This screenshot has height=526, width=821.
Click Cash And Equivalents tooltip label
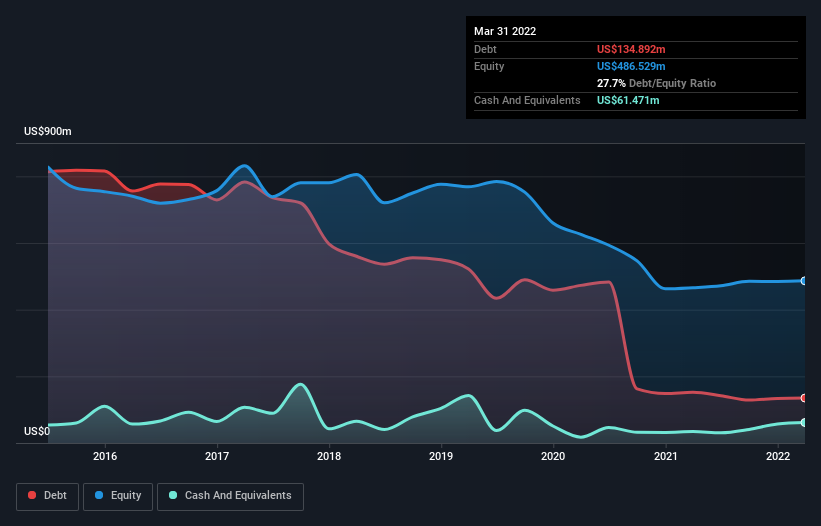point(527,100)
